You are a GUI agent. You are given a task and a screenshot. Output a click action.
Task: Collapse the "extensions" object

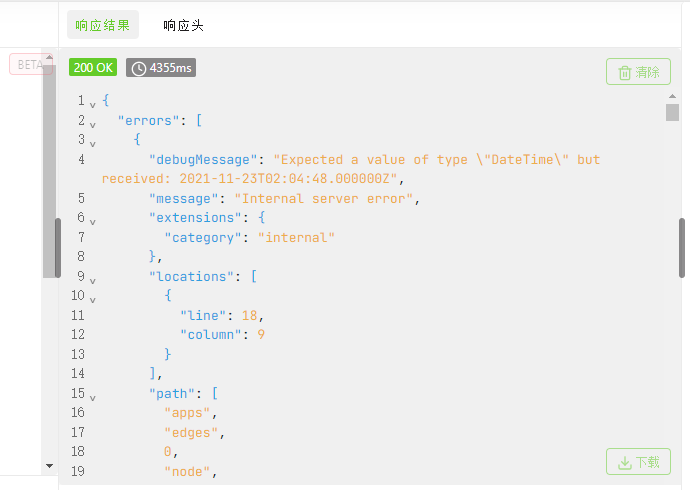point(93,220)
